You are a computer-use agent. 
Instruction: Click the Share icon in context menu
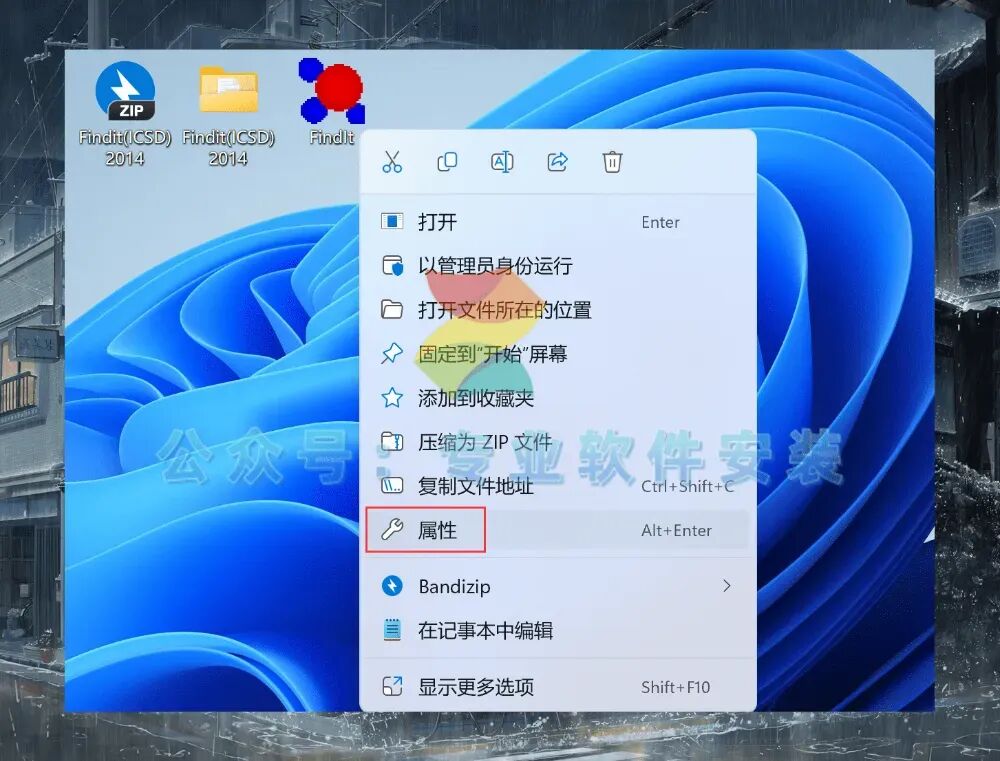tap(557, 162)
